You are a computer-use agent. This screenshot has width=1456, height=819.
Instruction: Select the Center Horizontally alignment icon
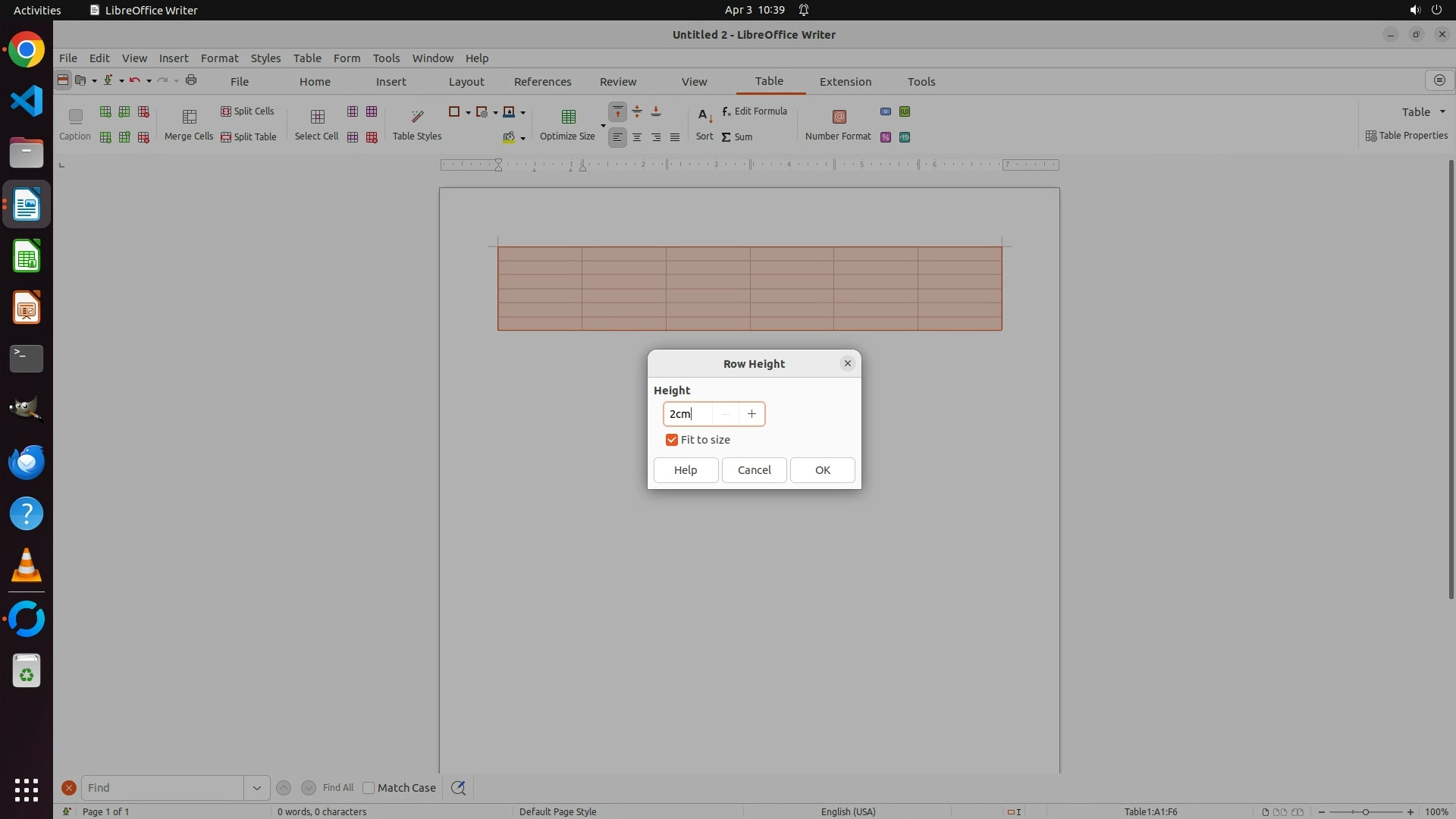click(x=637, y=137)
